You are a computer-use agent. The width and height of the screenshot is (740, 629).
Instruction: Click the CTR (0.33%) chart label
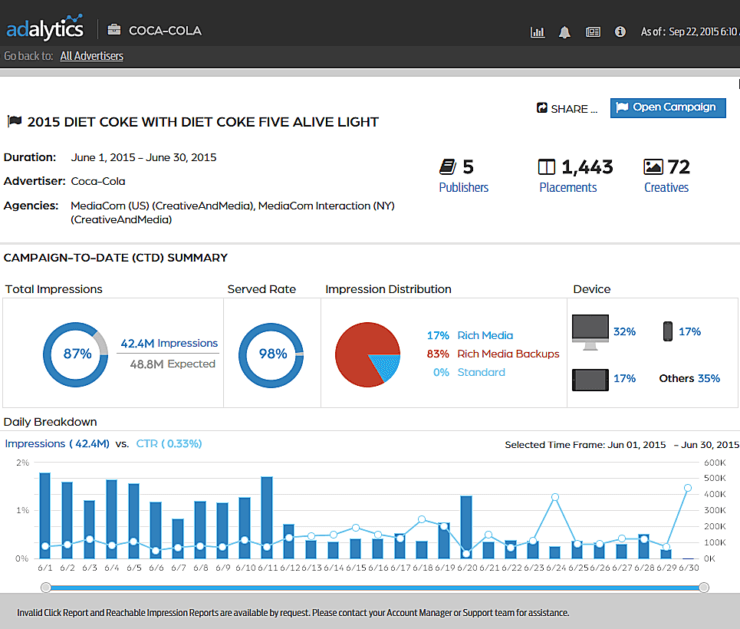point(169,444)
